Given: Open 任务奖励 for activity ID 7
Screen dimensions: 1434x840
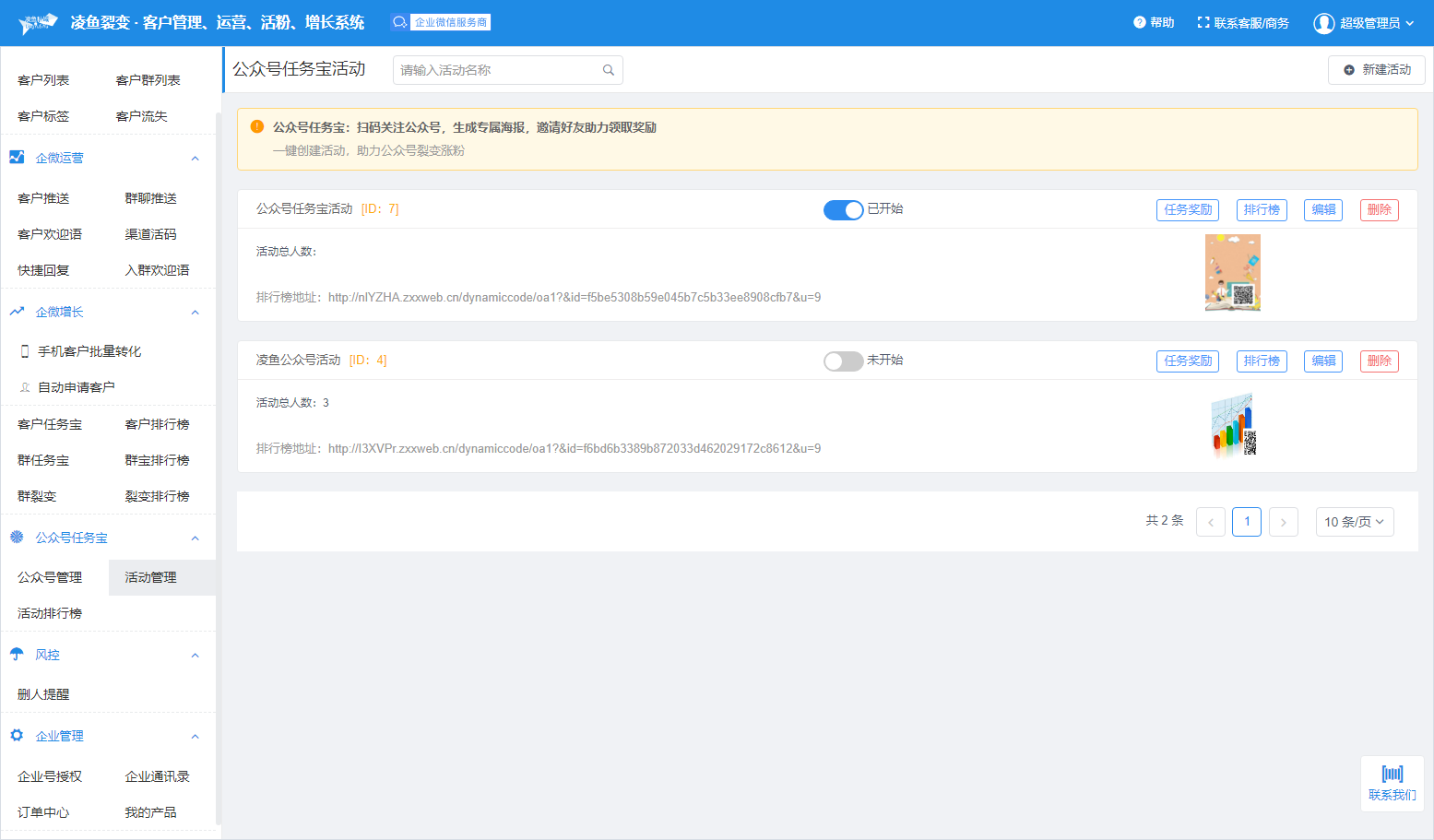Looking at the screenshot, I should click(1187, 210).
